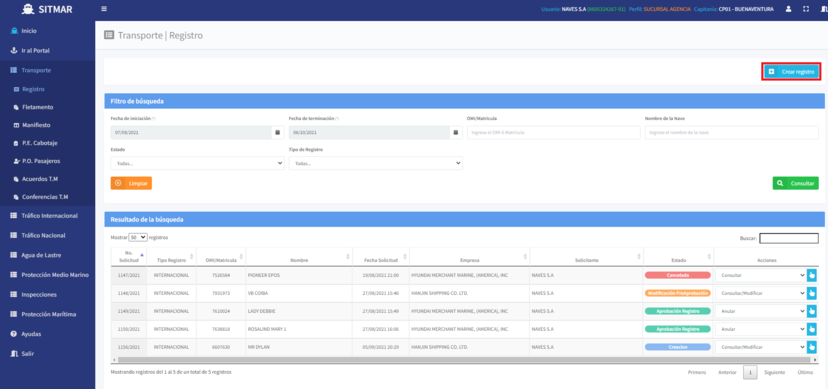Click the green Consultar button
Viewport: 828px width, 389px height.
click(796, 183)
